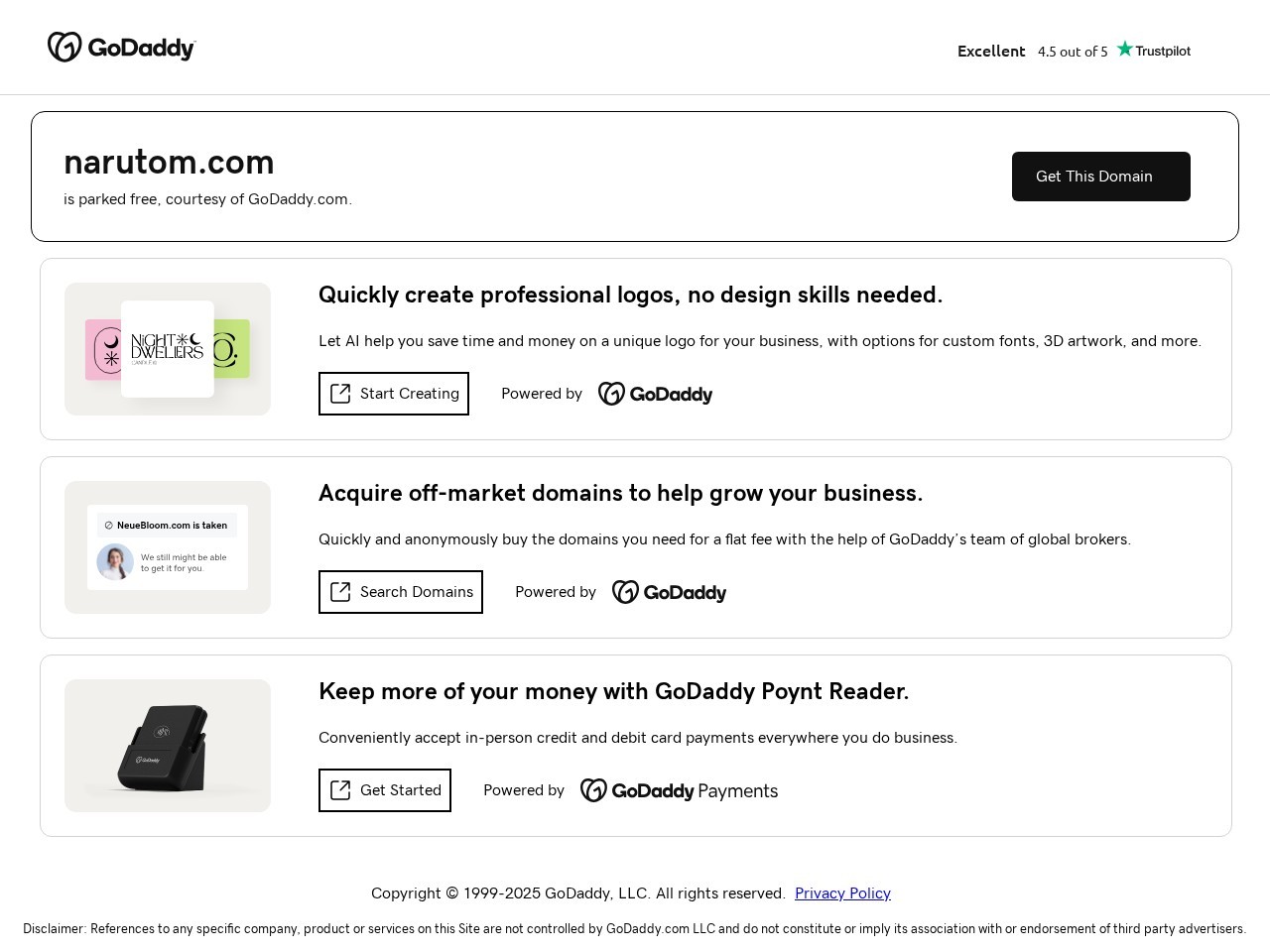Click the Poynt Reader device image
Viewport: 1270px width, 952px height.
point(168,746)
